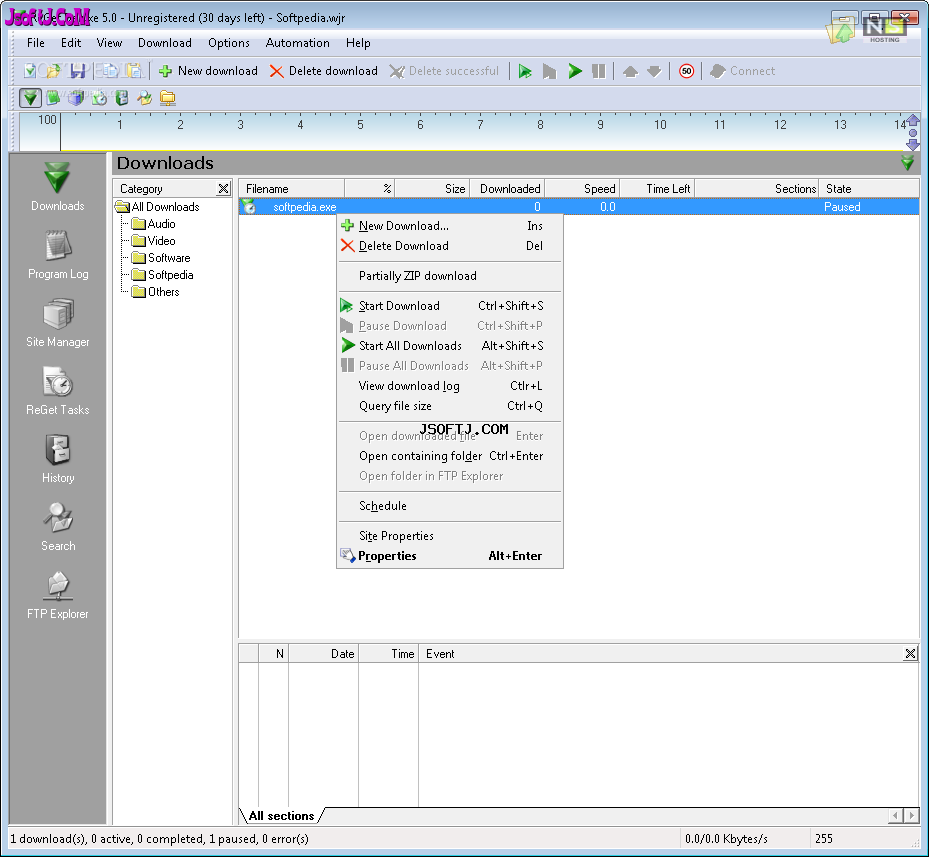Open the Automation menu

click(x=297, y=43)
